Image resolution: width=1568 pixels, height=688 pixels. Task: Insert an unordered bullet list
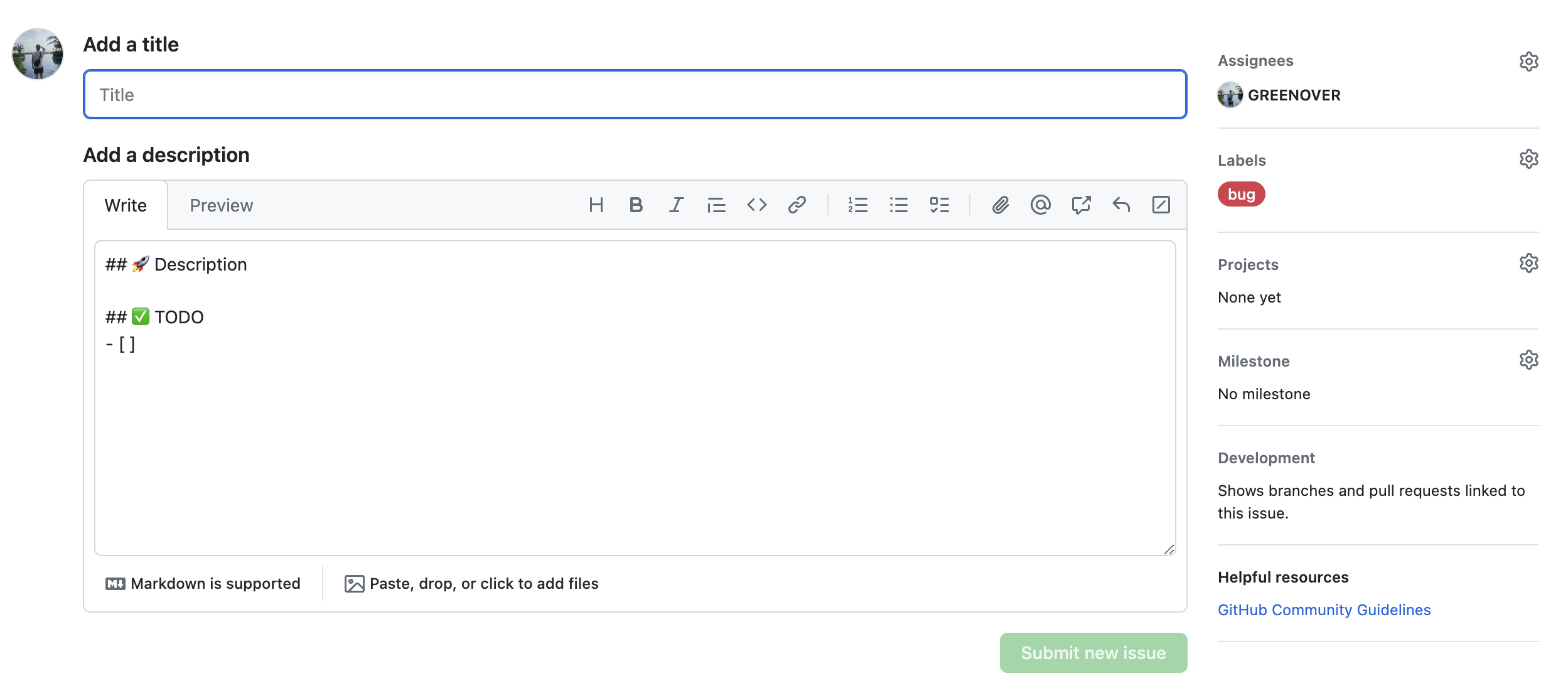(898, 205)
